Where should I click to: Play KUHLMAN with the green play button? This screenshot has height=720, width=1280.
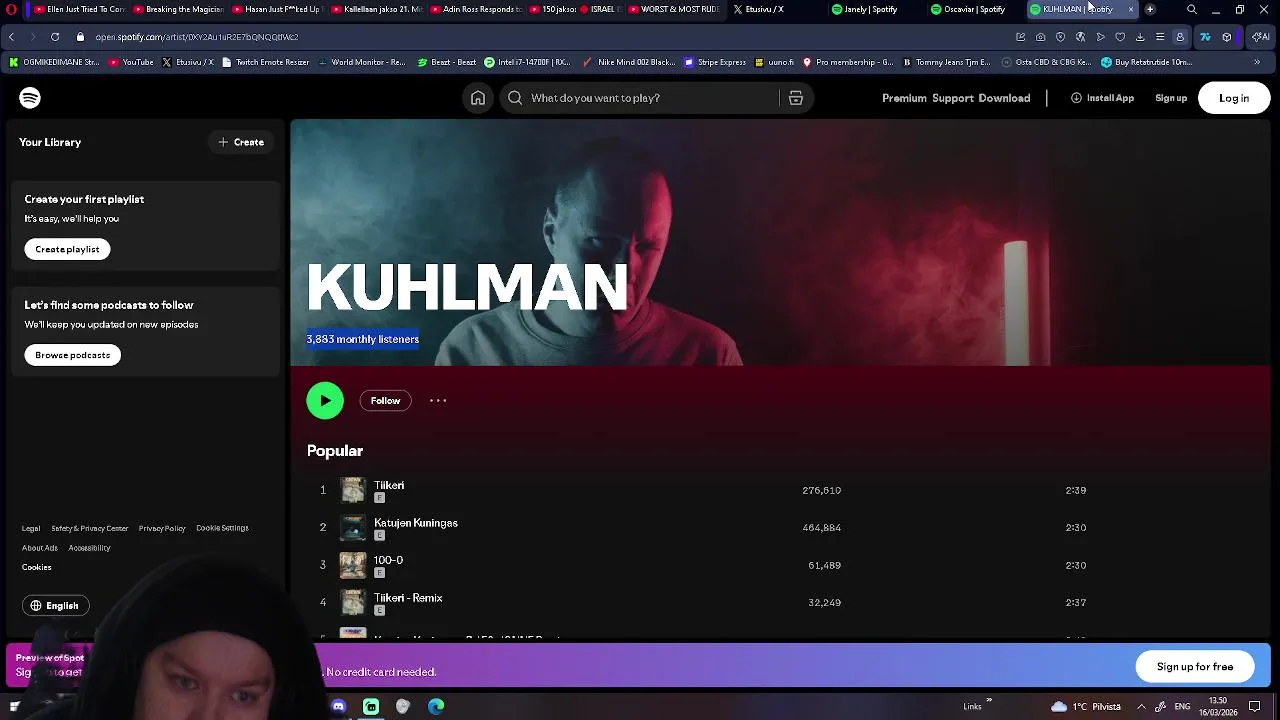point(325,400)
